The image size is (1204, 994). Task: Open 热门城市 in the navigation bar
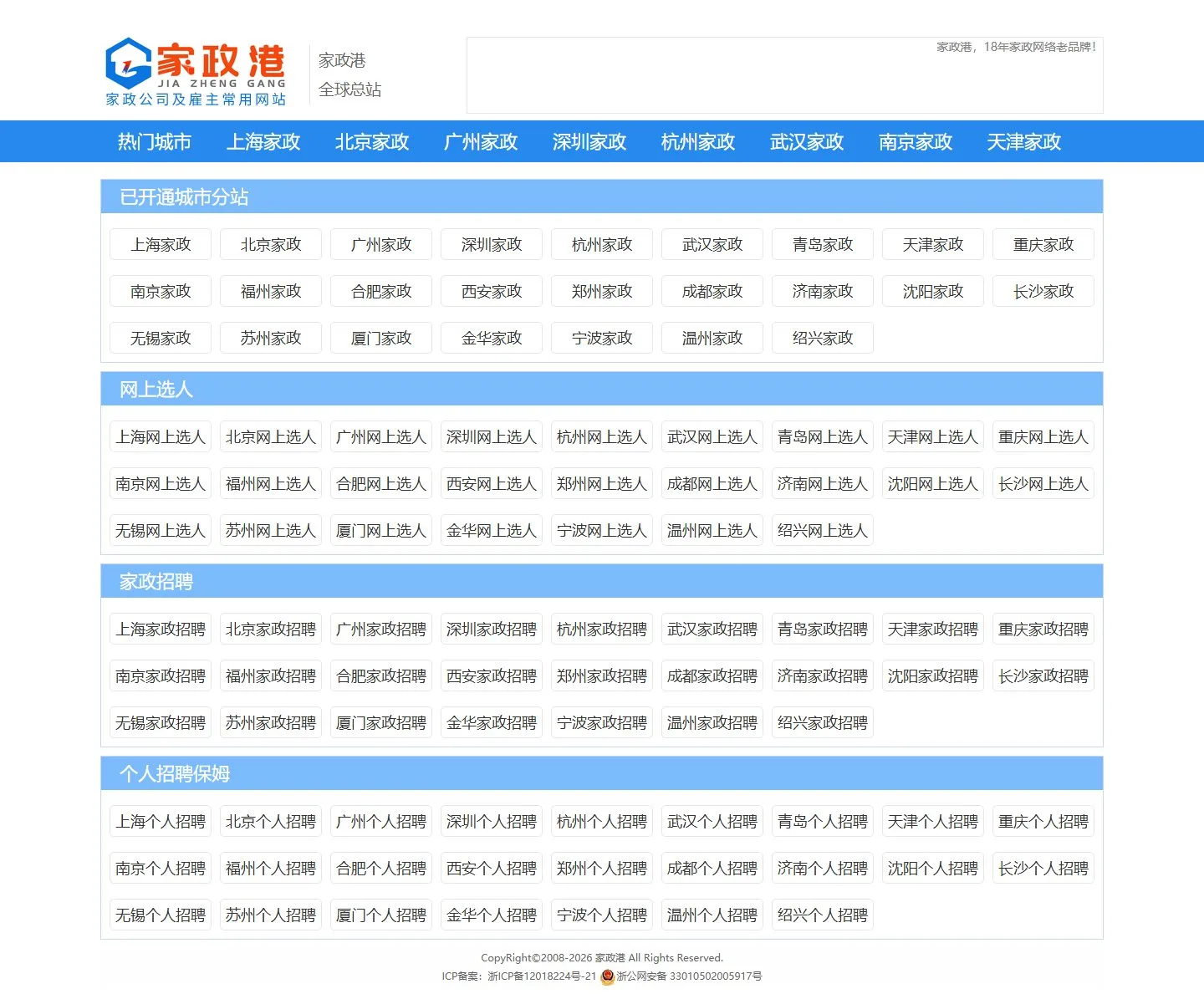(155, 142)
